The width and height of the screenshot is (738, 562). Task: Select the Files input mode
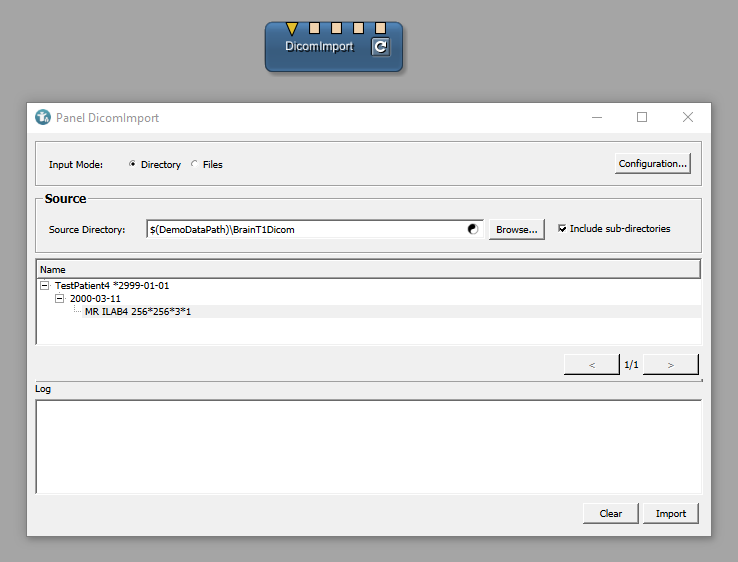coord(195,164)
